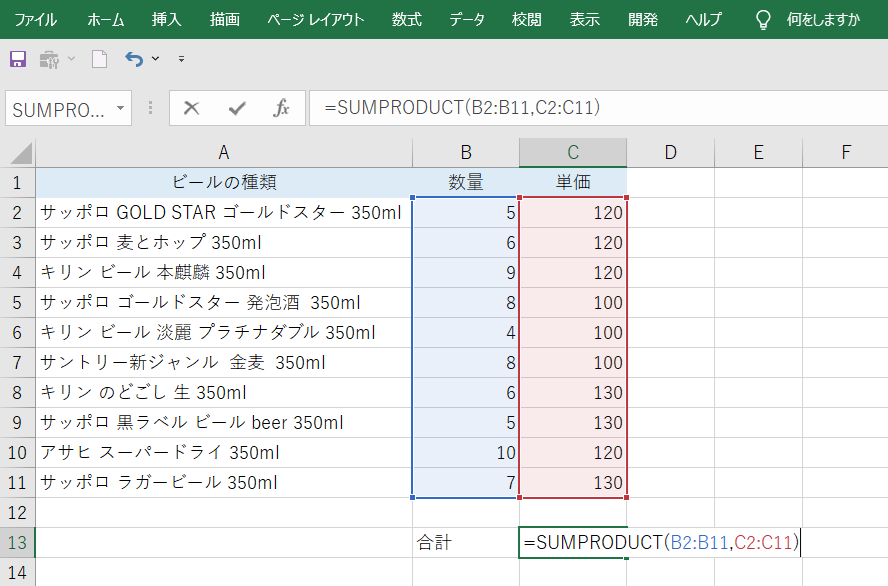Open the ファイル menu
This screenshot has height=586, width=888.
36,19
